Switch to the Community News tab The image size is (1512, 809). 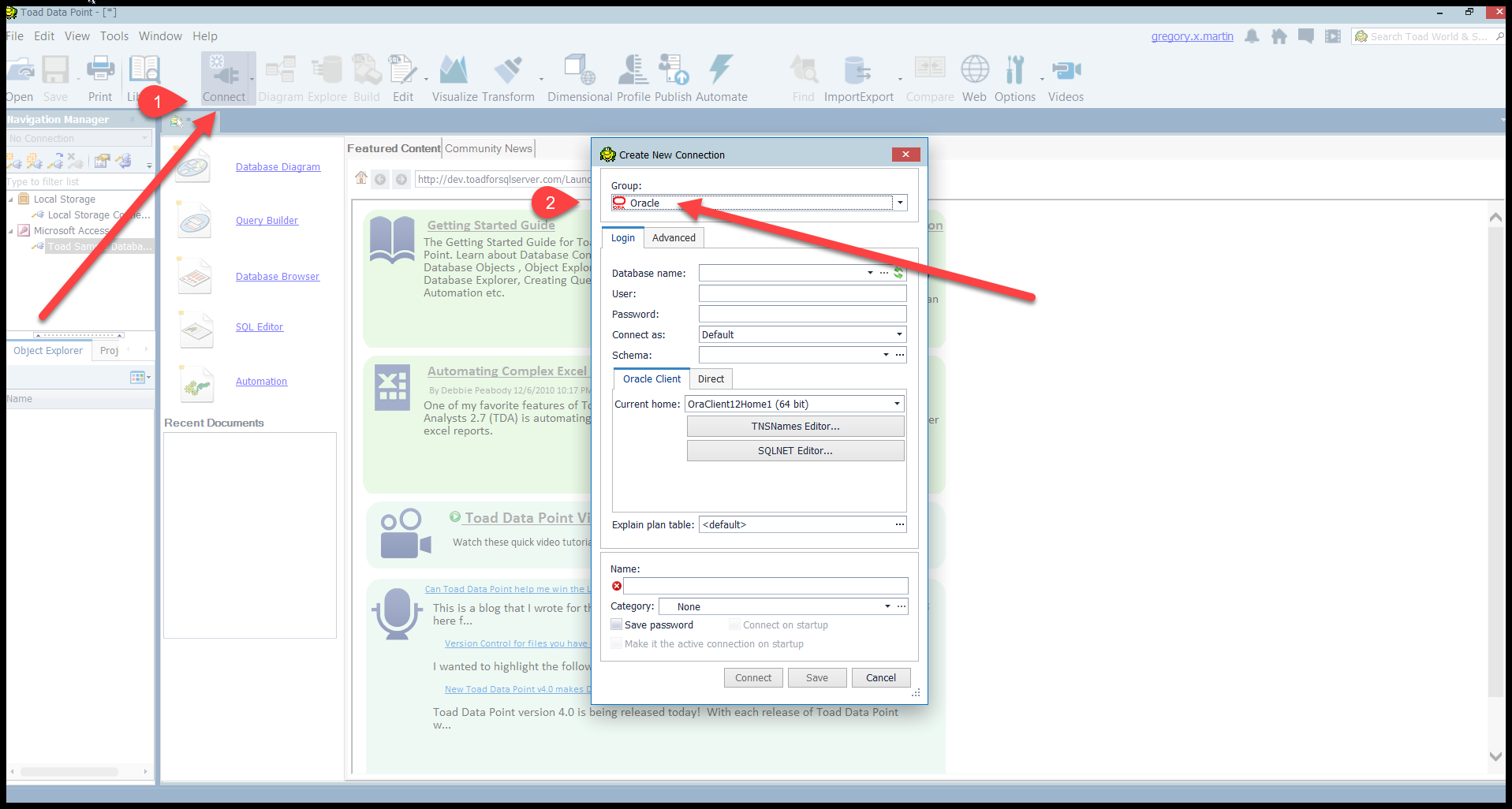488,148
